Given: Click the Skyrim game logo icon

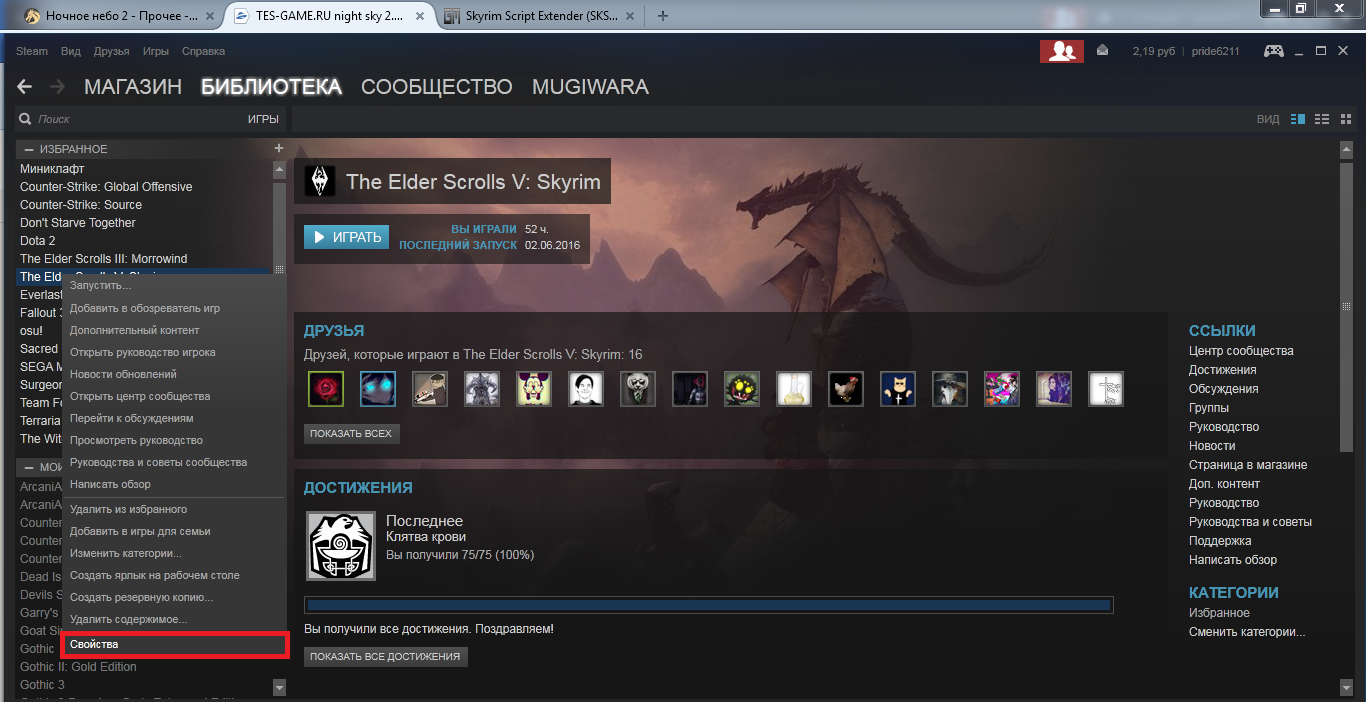Looking at the screenshot, I should click(320, 182).
